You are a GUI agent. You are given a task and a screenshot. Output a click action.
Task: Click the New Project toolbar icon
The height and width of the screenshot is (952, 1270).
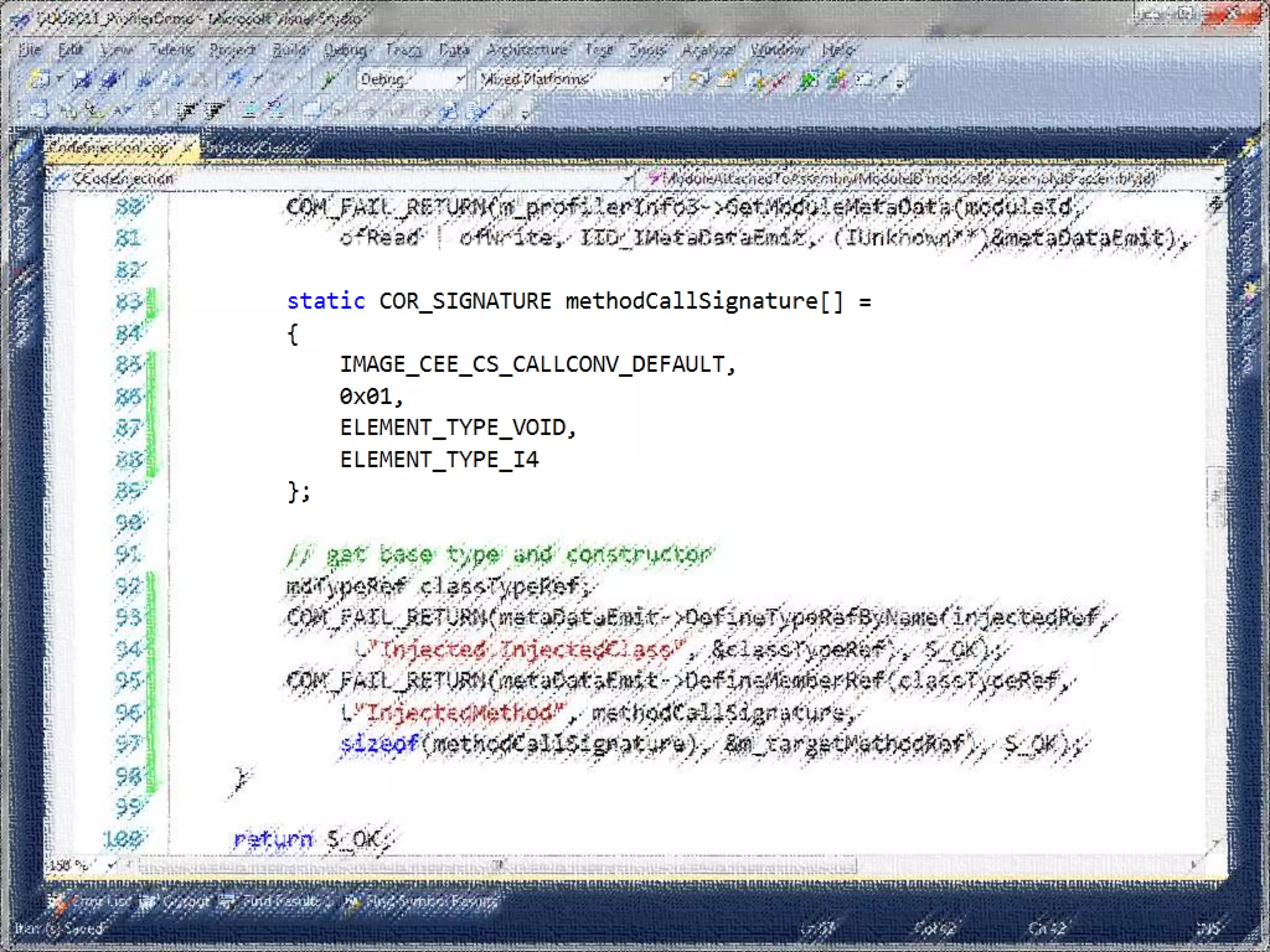coord(40,79)
